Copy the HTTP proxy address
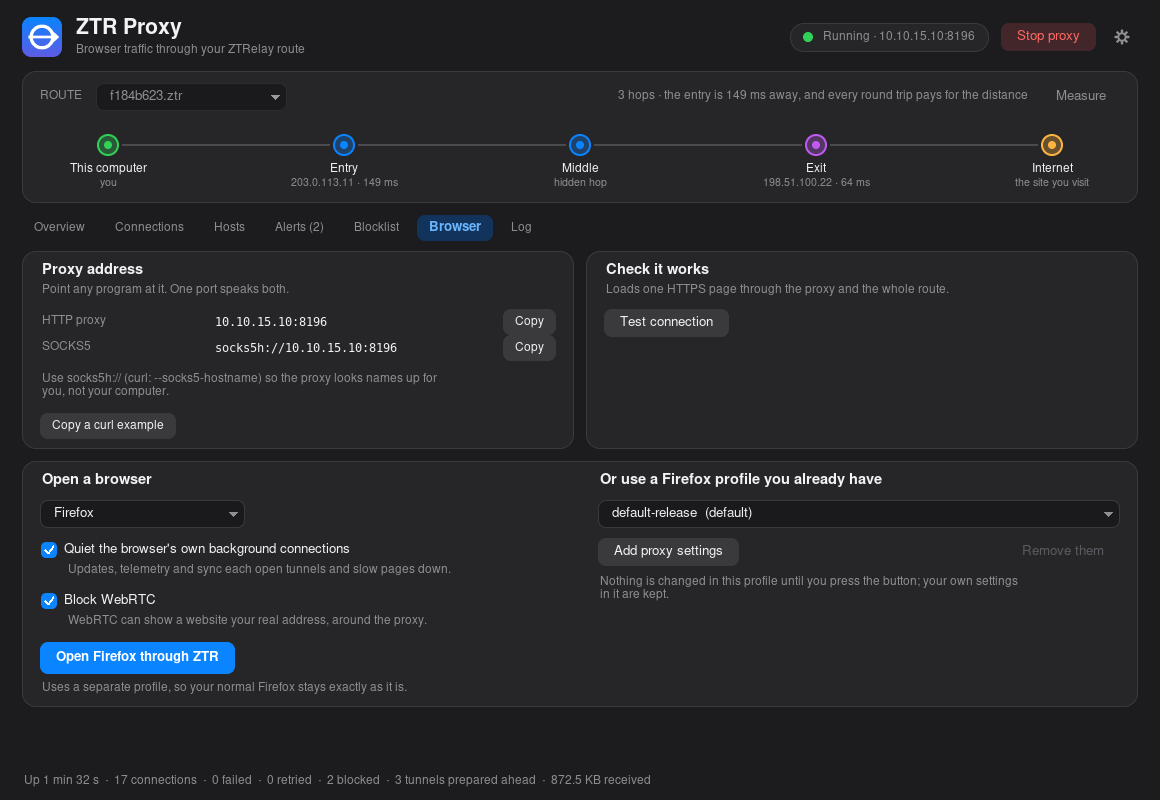1160x800 pixels. [529, 321]
